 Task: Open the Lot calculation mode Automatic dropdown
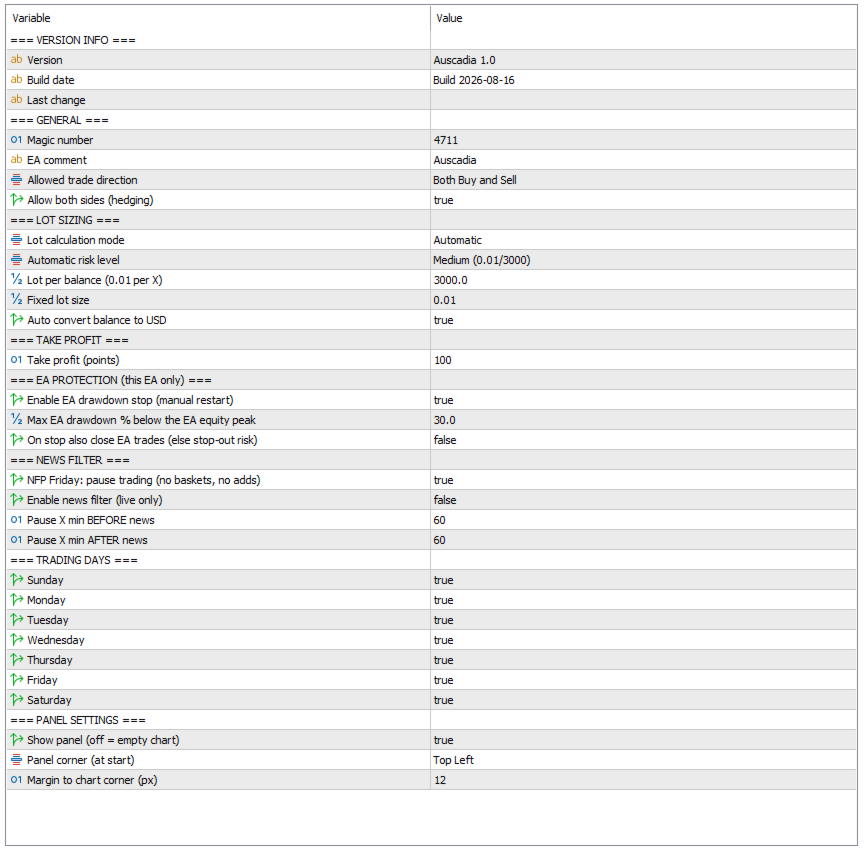pyautogui.click(x=643, y=240)
